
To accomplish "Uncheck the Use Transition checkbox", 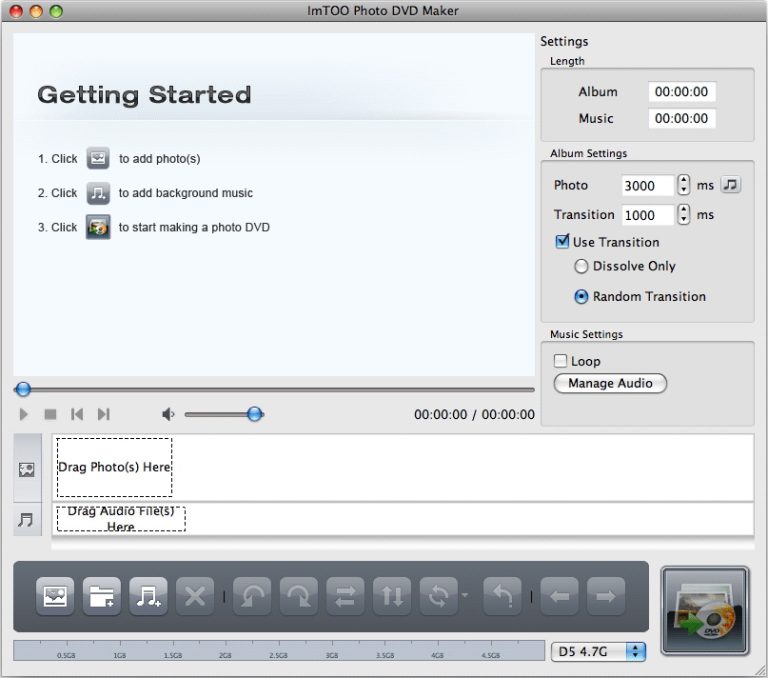I will coord(562,242).
